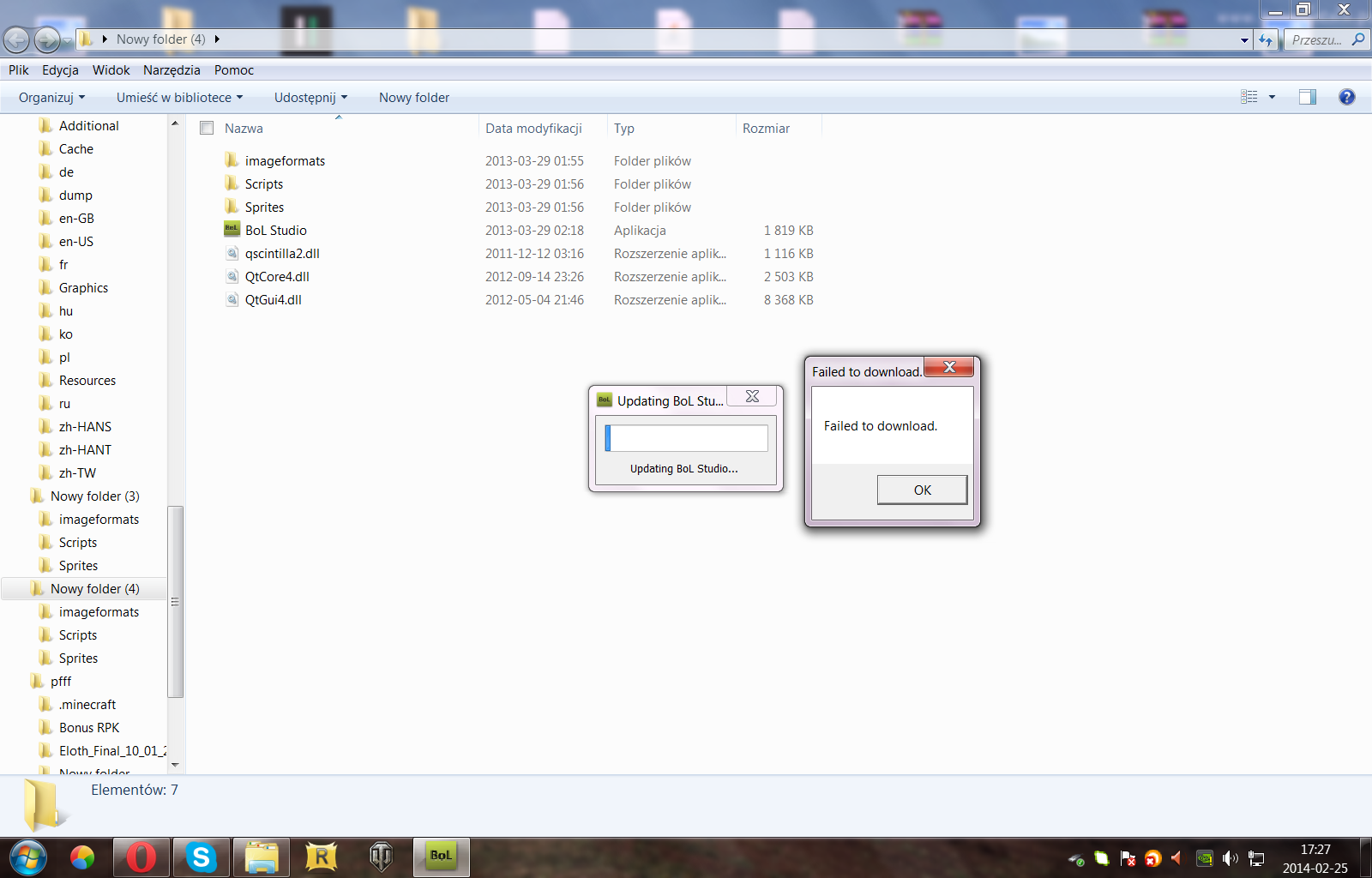Screen dimensions: 1372x878
Task: Open World of Tanks from the taskbar
Action: click(381, 857)
